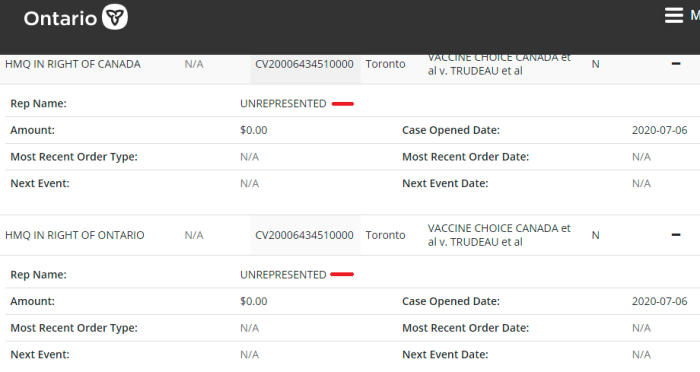The width and height of the screenshot is (700, 372).
Task: Select HMQ IN RIGHT OF ONTARIO party name
Action: point(75,235)
